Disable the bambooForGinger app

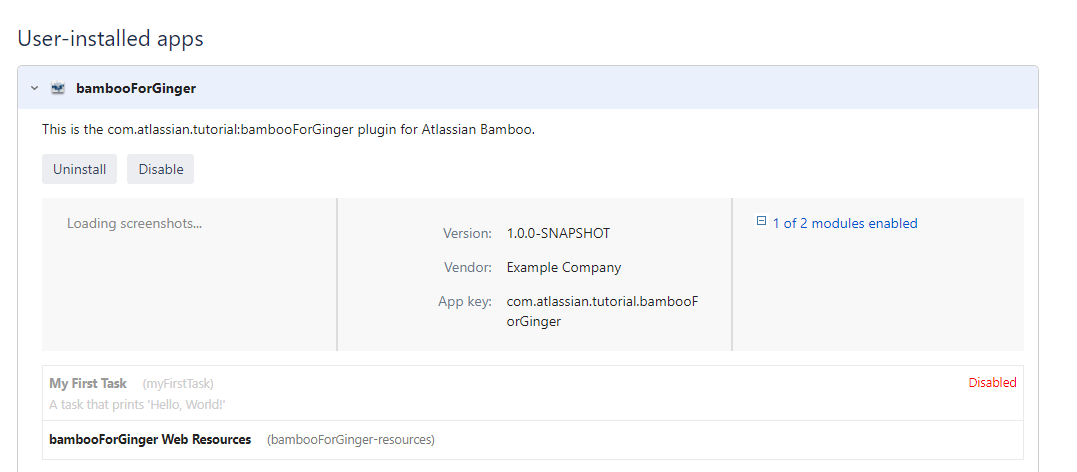[161, 169]
